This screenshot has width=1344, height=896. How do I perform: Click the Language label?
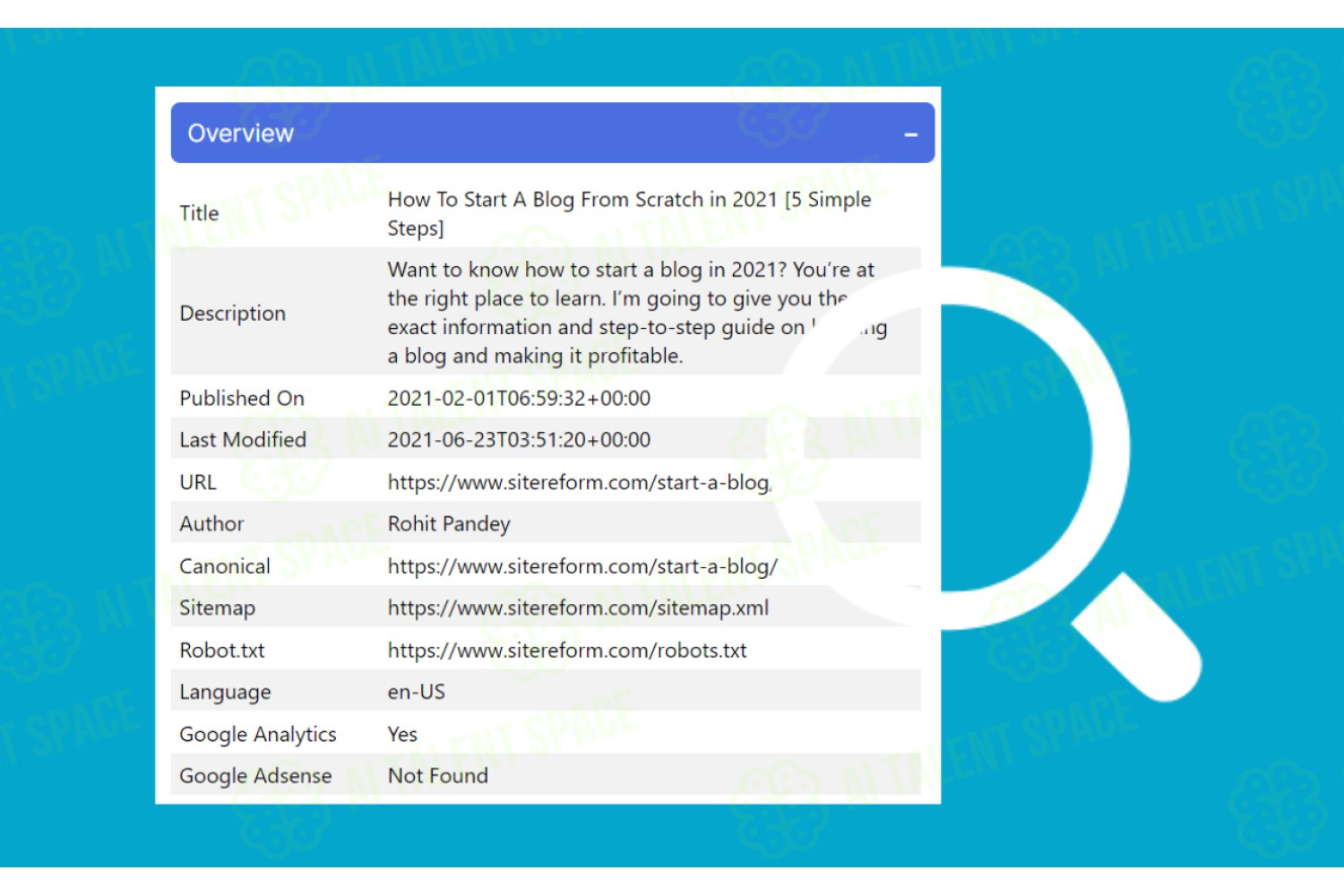coord(225,692)
